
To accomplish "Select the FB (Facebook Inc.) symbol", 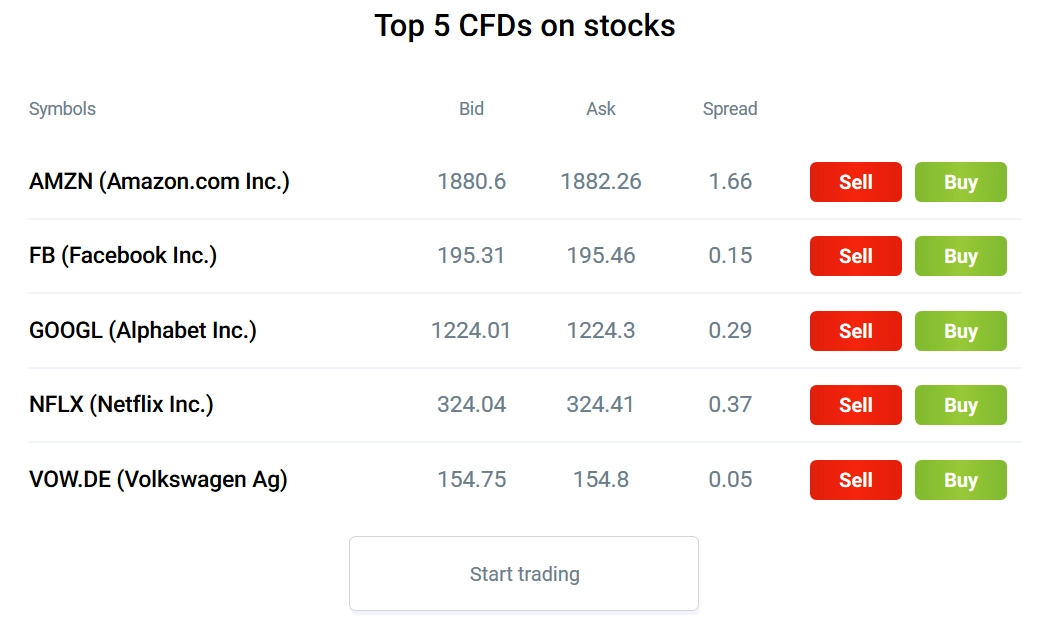I will point(123,256).
